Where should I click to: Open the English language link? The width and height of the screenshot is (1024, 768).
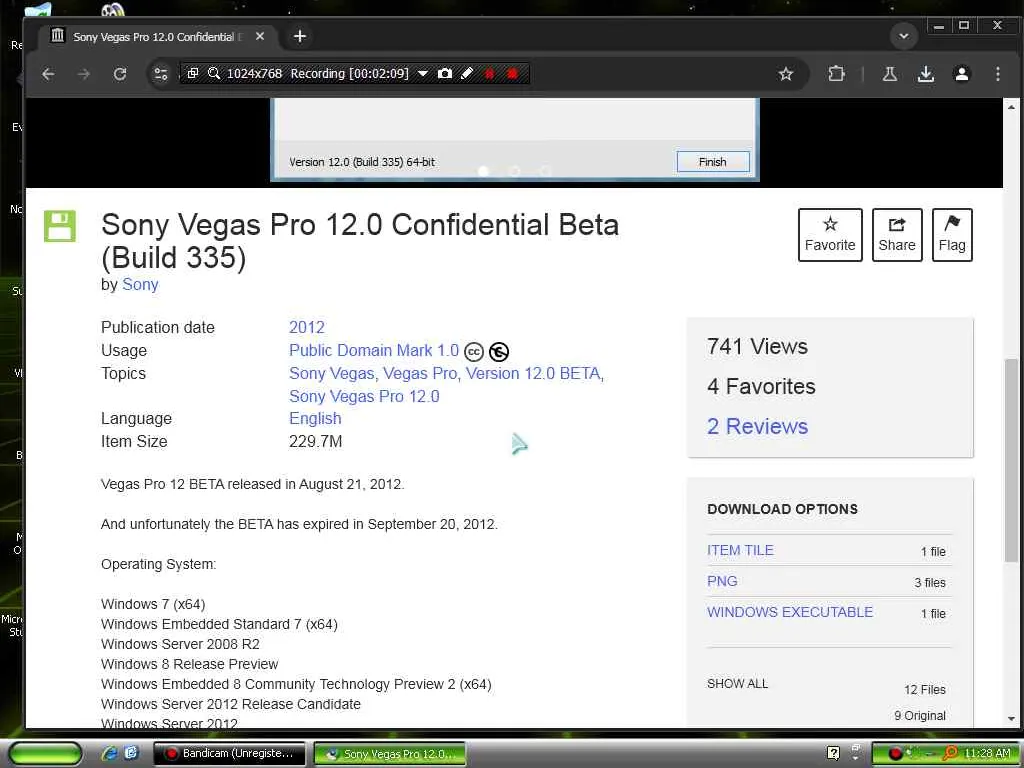coord(315,419)
